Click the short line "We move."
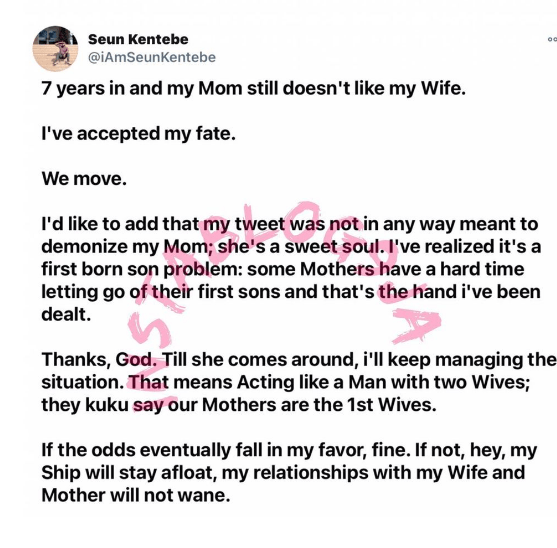This screenshot has width=557, height=548. [x=84, y=178]
